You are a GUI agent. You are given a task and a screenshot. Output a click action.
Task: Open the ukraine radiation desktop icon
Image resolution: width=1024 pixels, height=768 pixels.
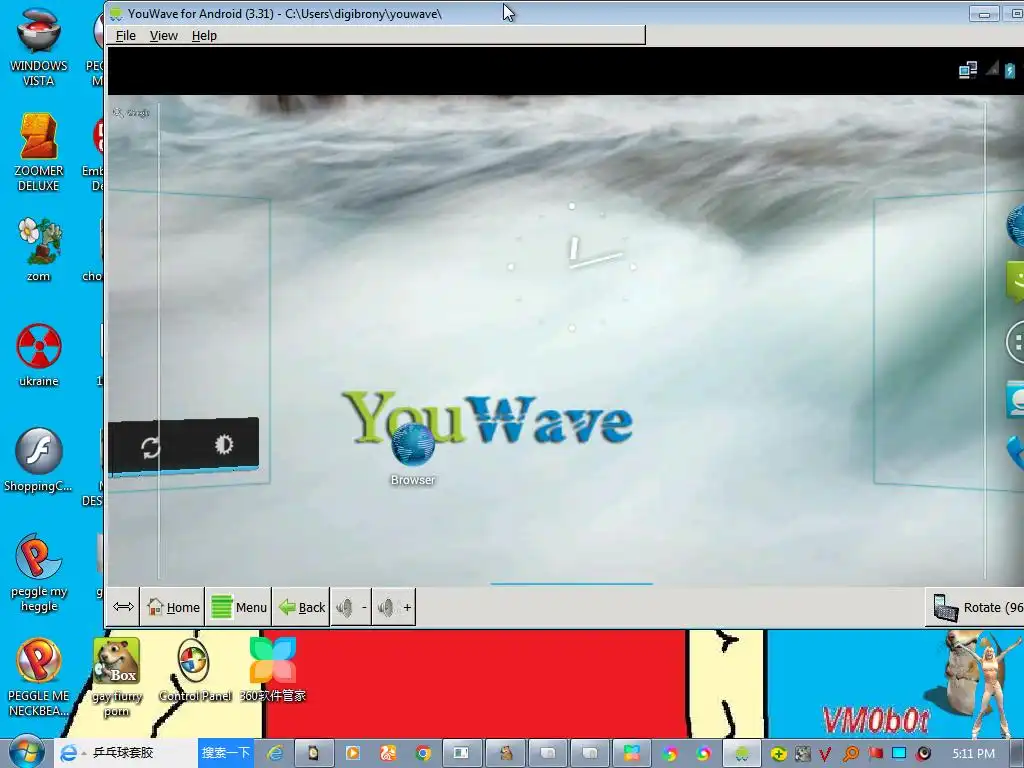tap(39, 354)
